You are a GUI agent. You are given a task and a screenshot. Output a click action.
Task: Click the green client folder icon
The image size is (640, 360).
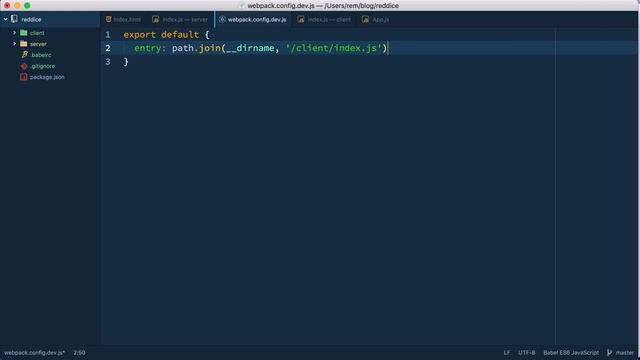(x=24, y=33)
